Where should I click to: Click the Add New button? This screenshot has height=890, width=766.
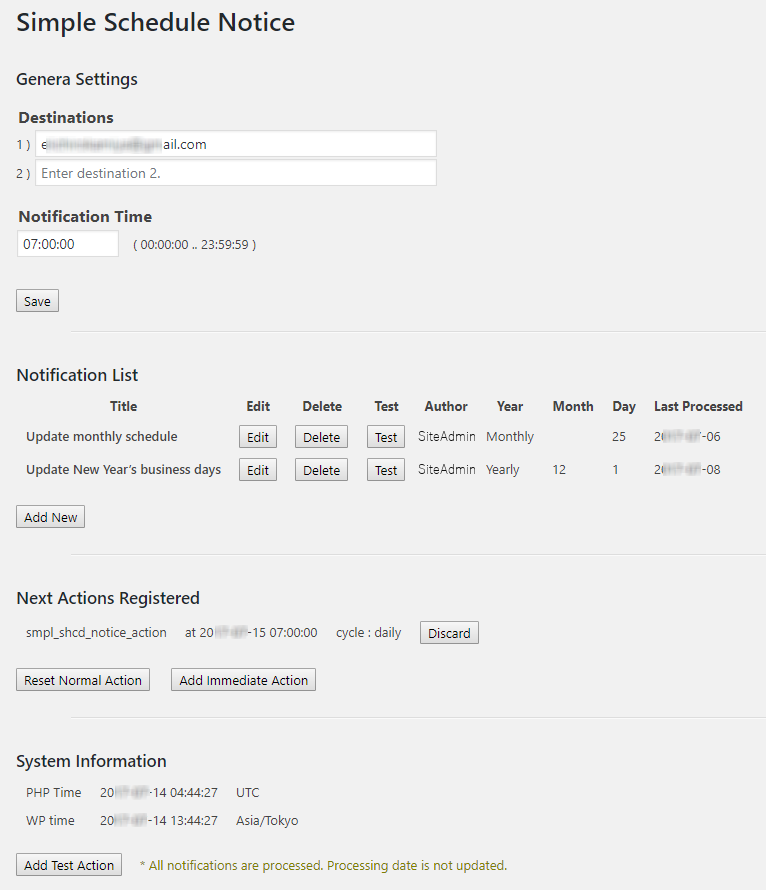pyautogui.click(x=50, y=517)
